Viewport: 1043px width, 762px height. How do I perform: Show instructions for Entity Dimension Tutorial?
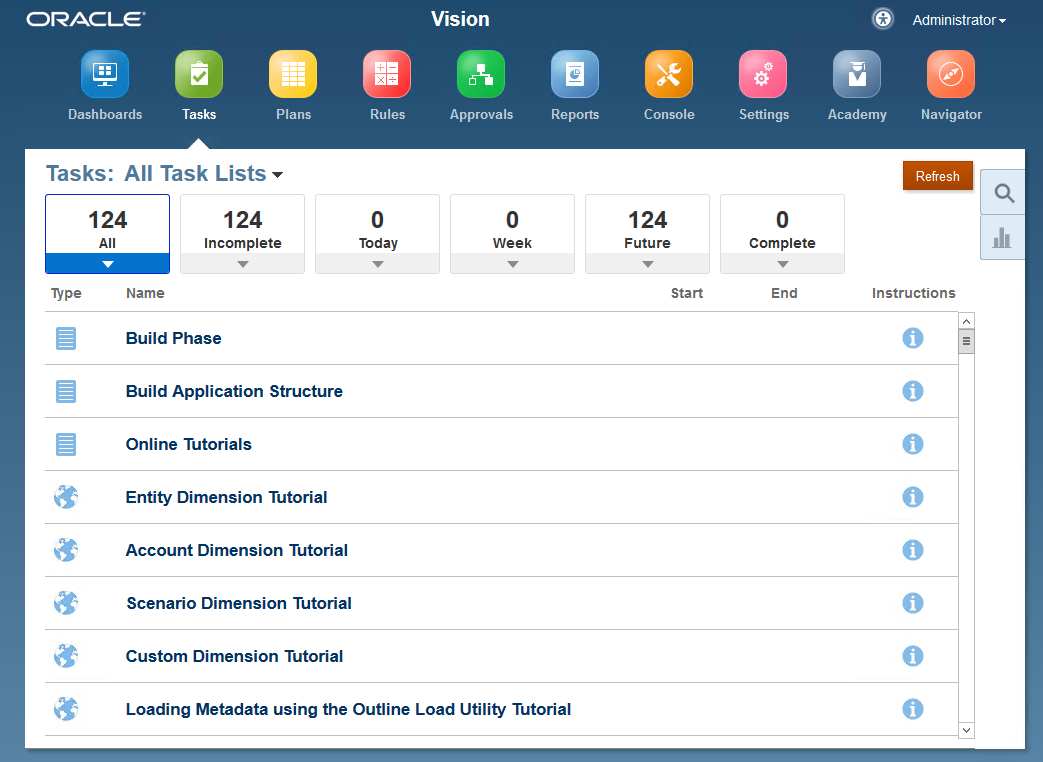913,497
